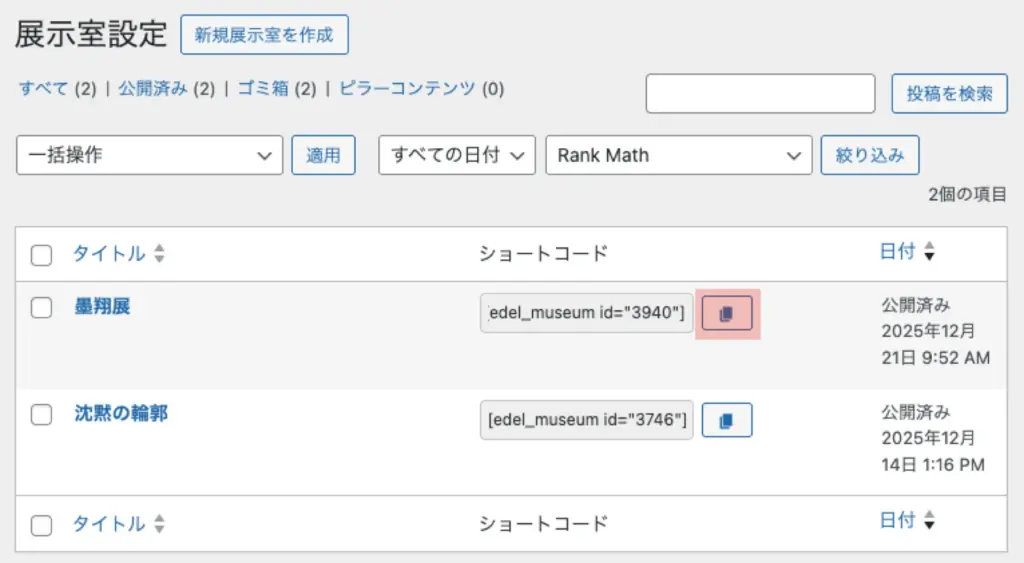
Task: Click sort arrows beside footer タイトル
Action: 159,523
